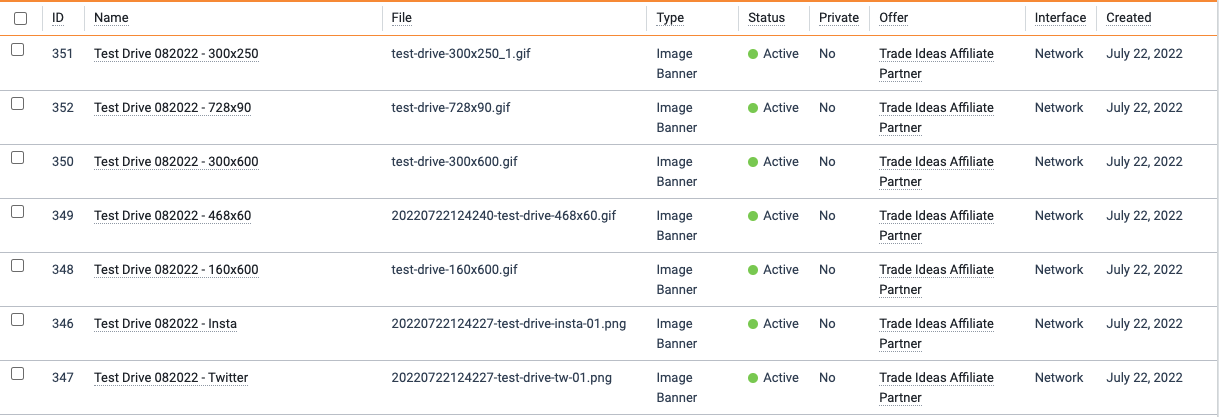Open Test Drive 082022 - 300x250 link
Image resolution: width=1219 pixels, height=417 pixels.
pos(176,54)
